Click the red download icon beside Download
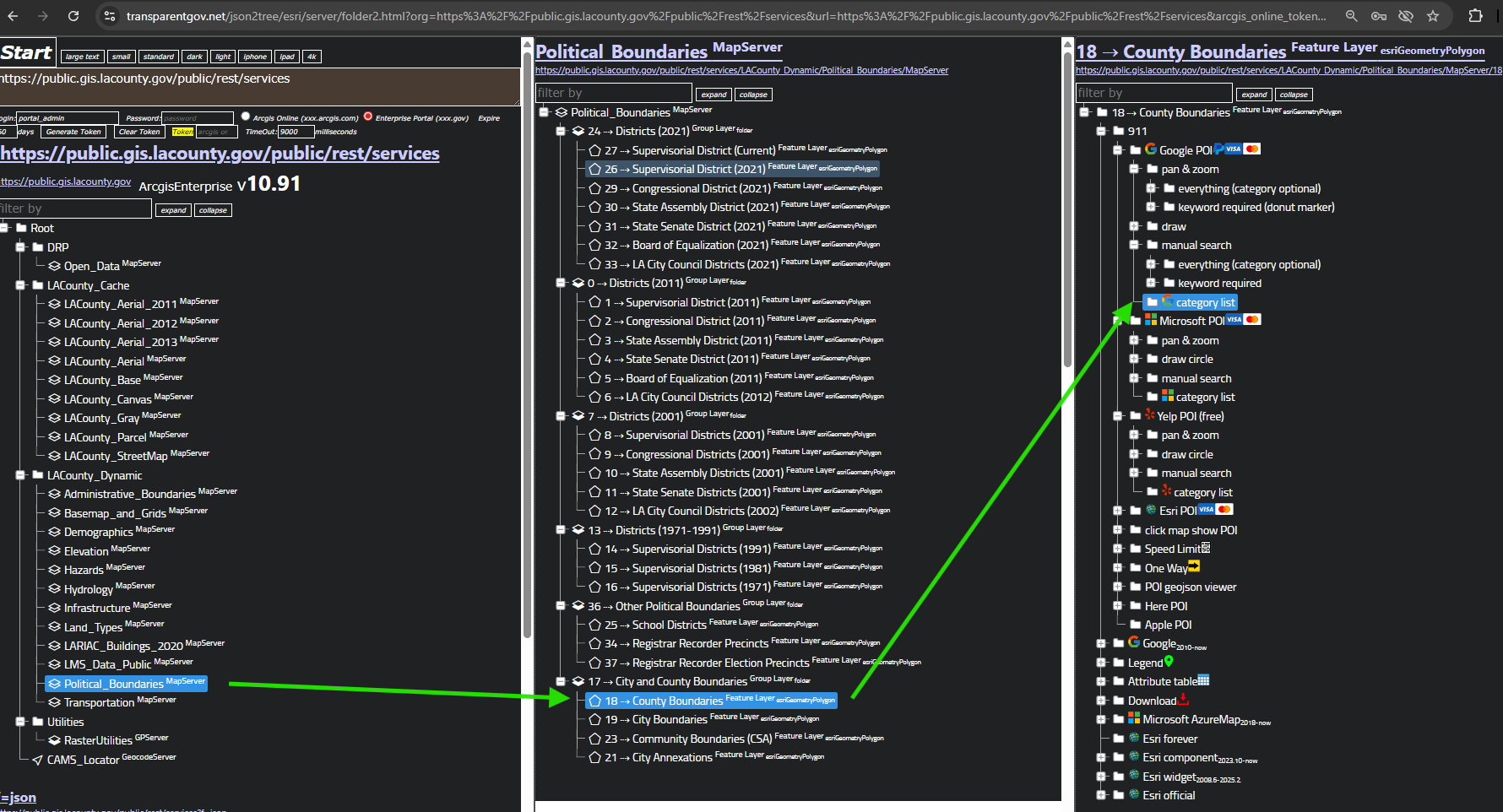Screen dimensions: 1503x812 tap(1183, 700)
